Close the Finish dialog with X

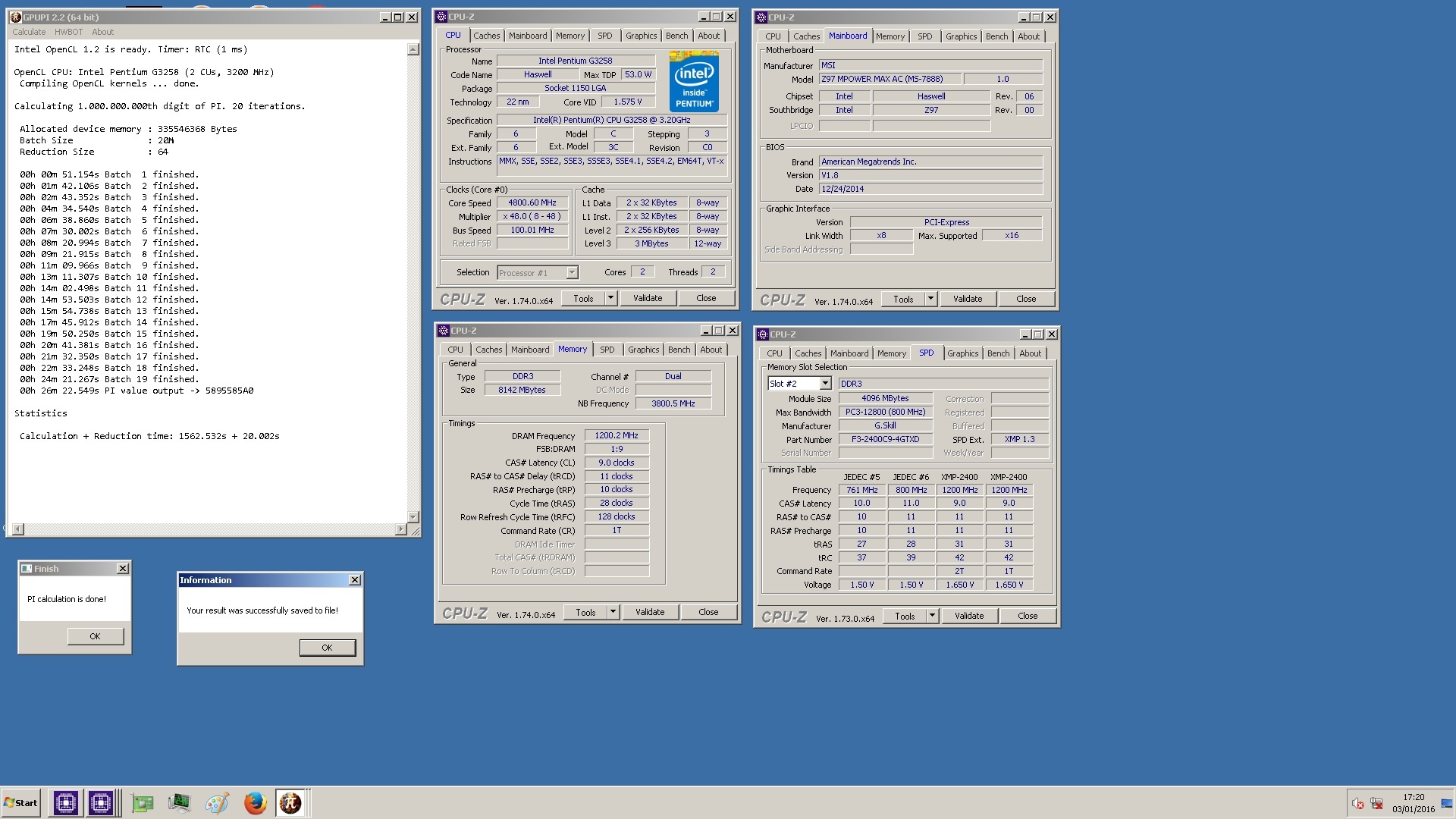click(x=123, y=569)
